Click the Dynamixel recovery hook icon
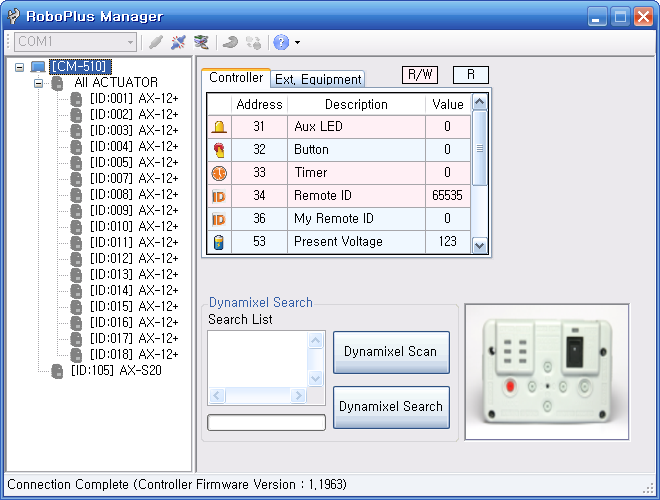The width and height of the screenshot is (660, 500). pos(230,42)
